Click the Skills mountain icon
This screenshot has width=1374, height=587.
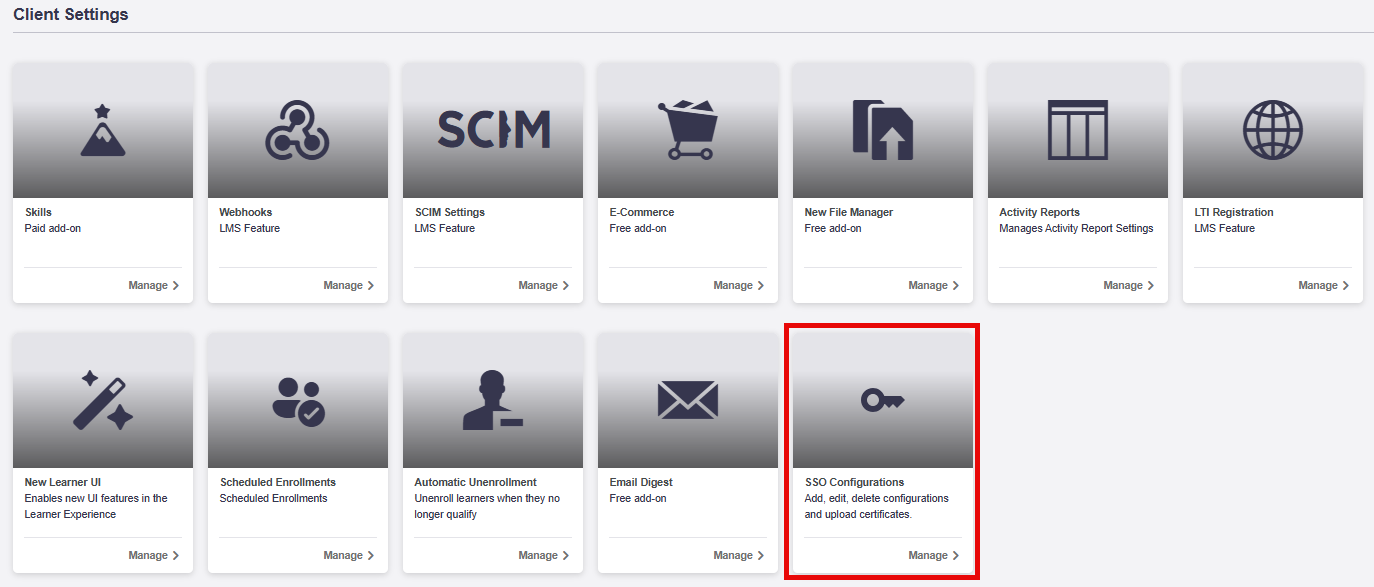coord(103,131)
